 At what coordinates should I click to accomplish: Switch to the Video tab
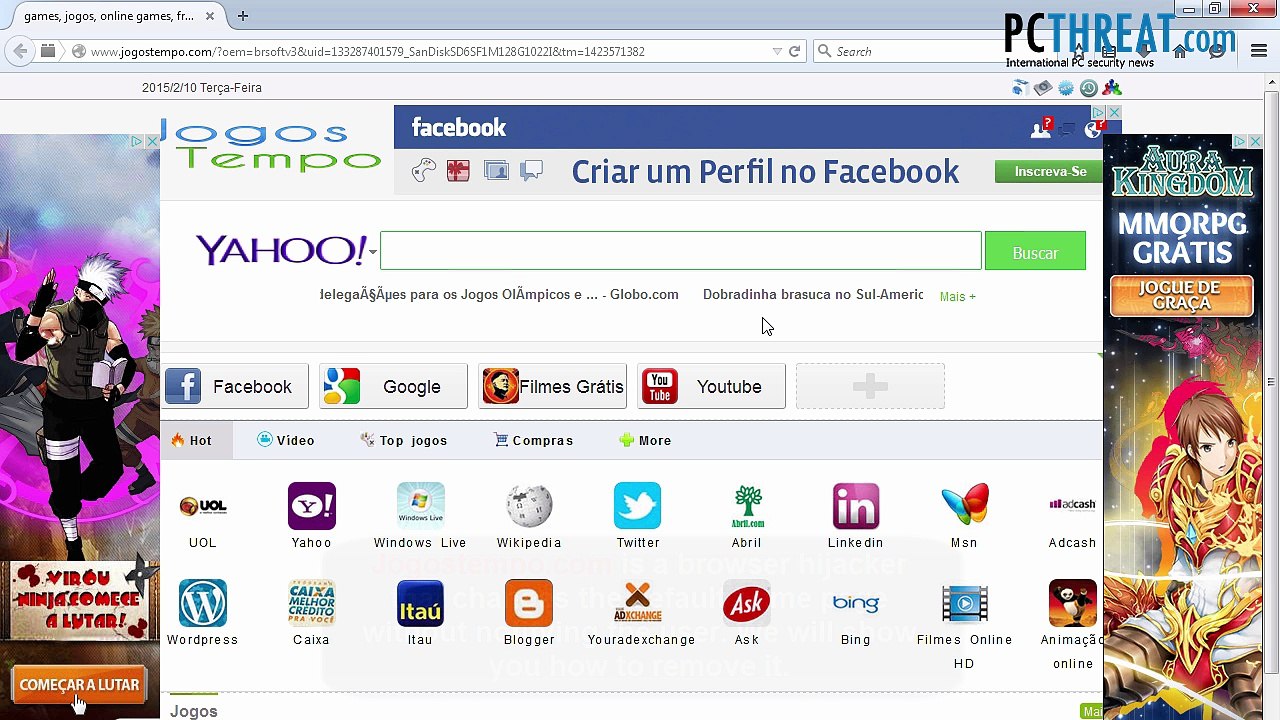[x=286, y=440]
